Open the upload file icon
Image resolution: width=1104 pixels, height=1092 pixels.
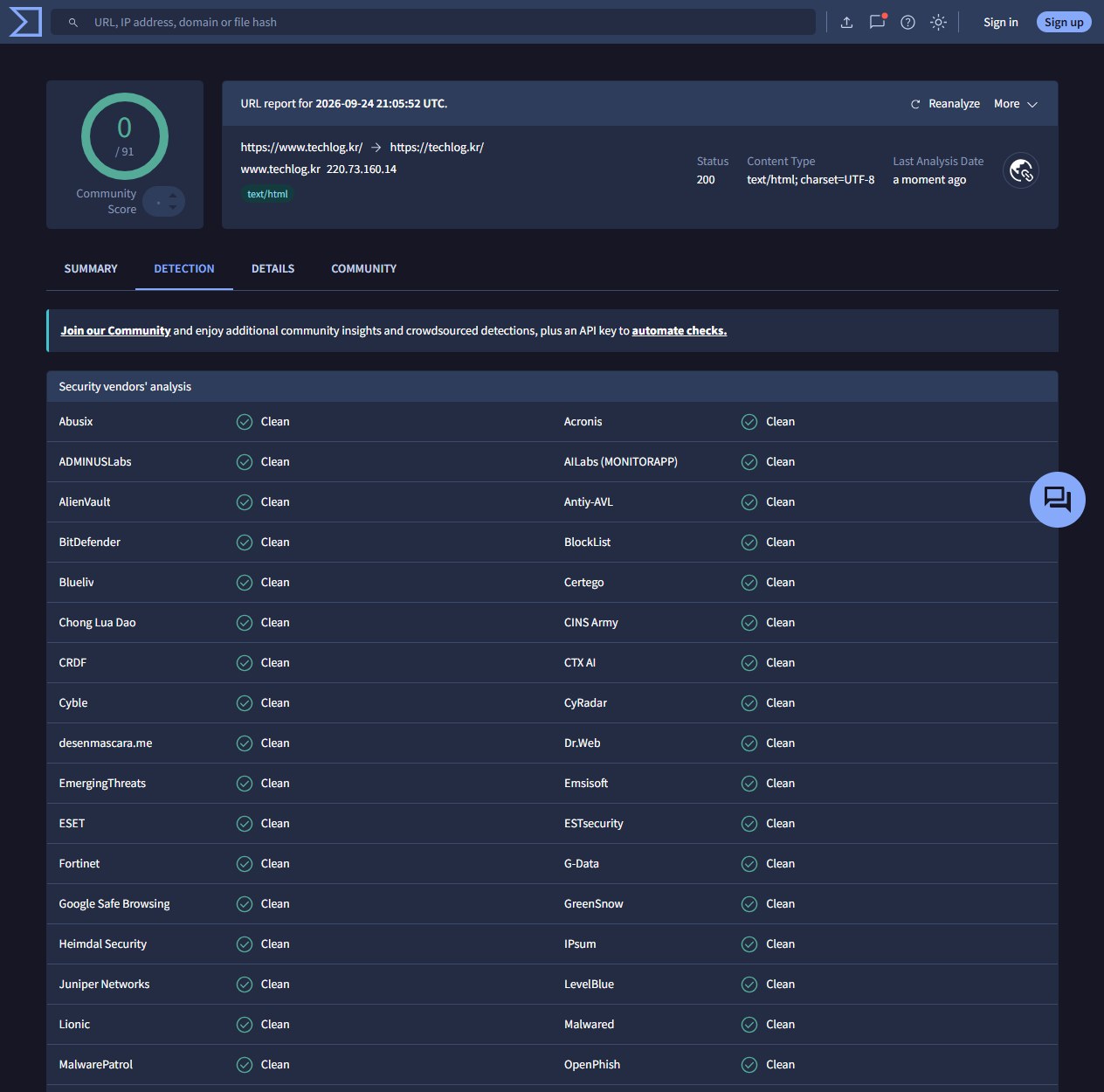(846, 23)
